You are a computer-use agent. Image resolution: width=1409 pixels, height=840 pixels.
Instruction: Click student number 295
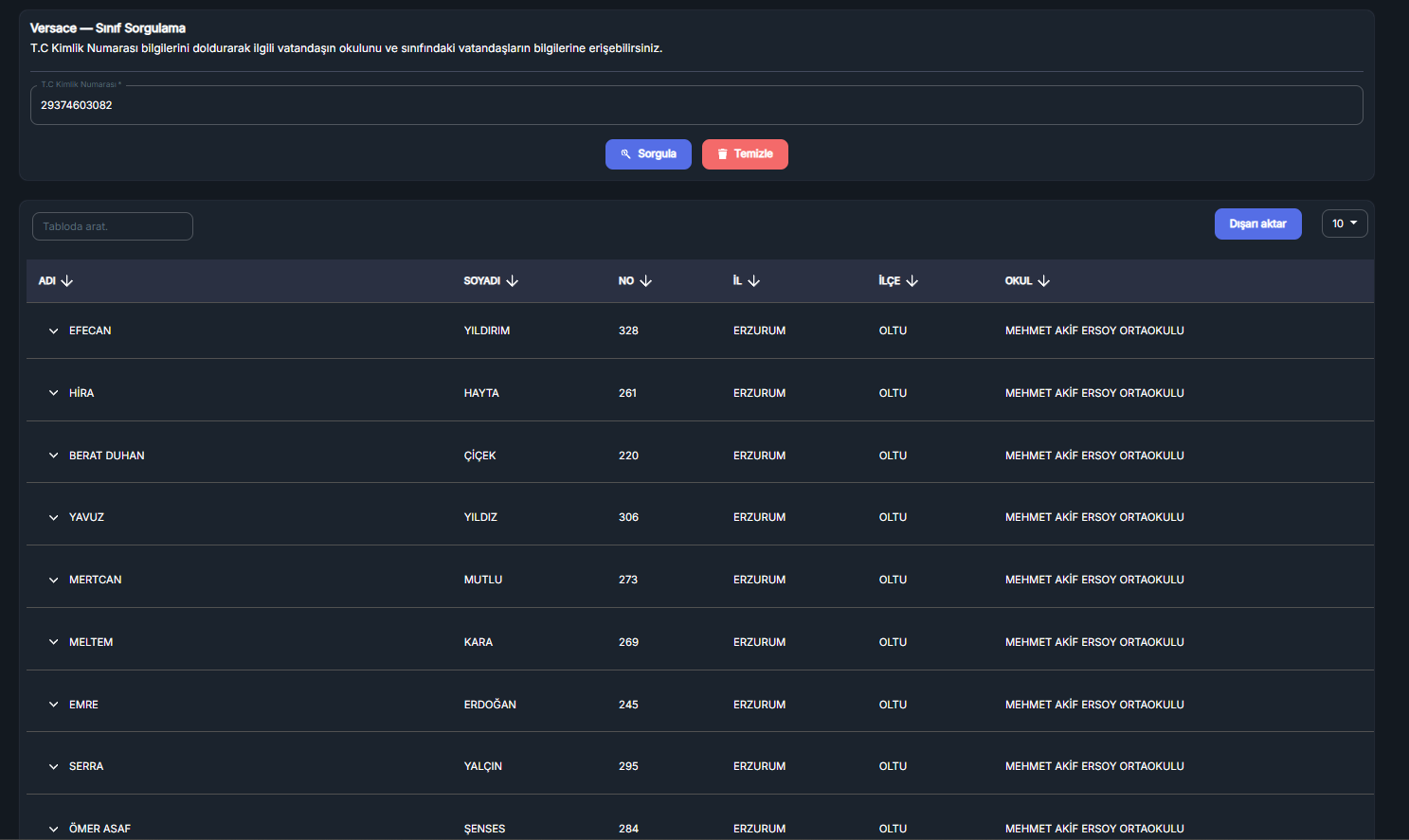(x=628, y=766)
